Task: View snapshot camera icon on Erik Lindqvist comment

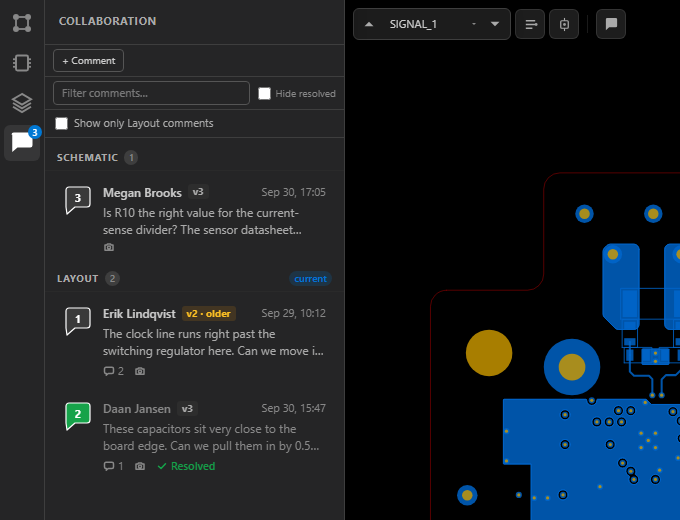Action: click(140, 371)
